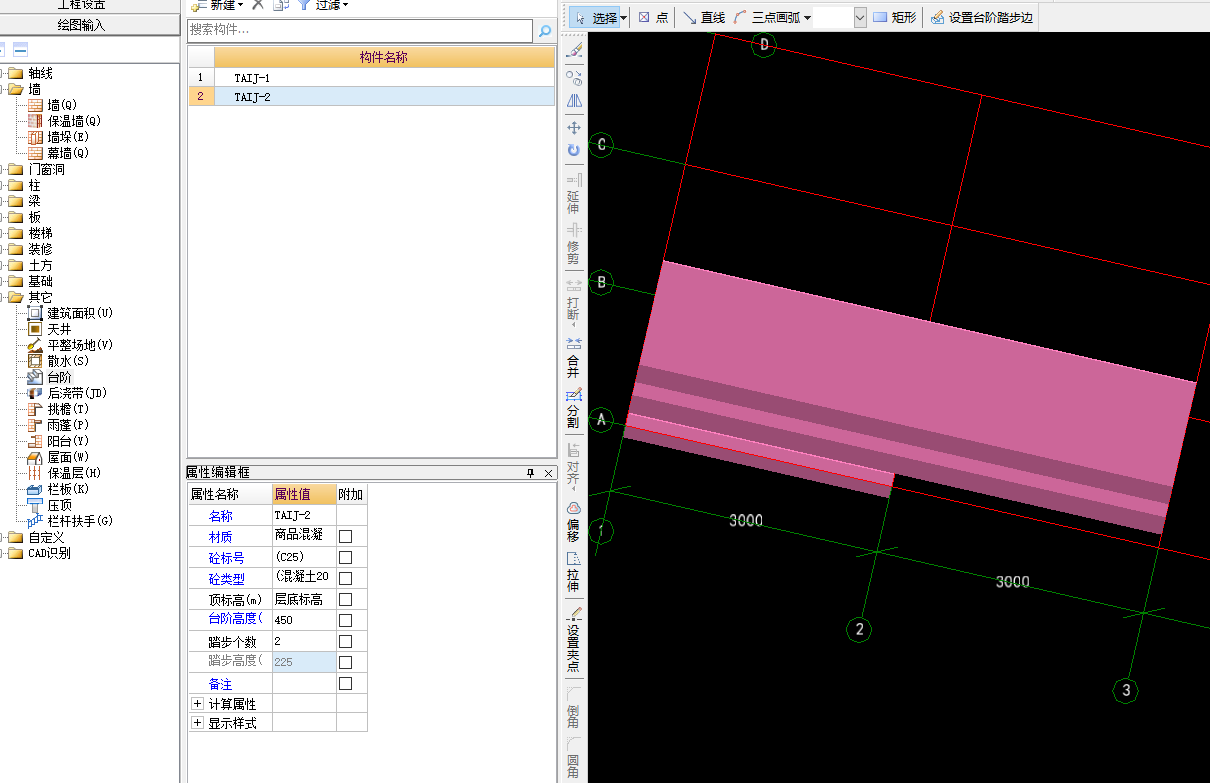This screenshot has width=1210, height=783.
Task: Click the search magnifier icon
Action: point(545,31)
